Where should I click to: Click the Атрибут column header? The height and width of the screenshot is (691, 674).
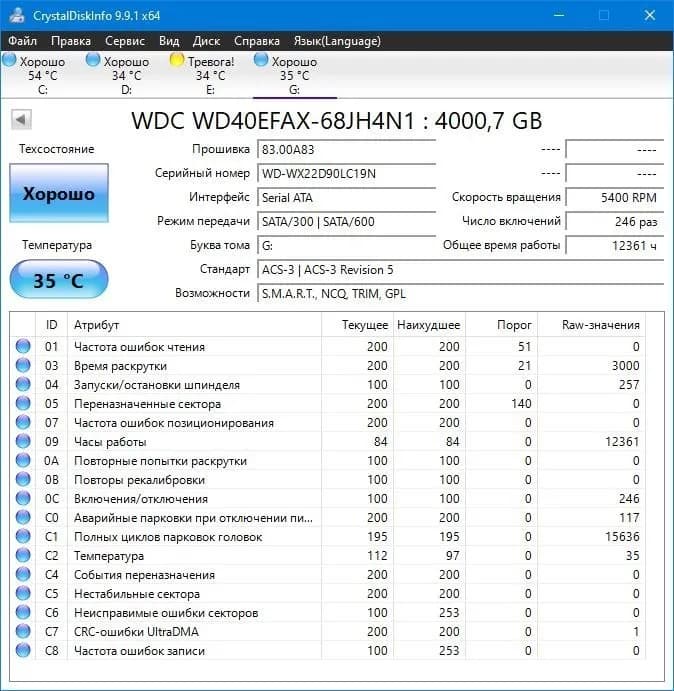[194, 325]
